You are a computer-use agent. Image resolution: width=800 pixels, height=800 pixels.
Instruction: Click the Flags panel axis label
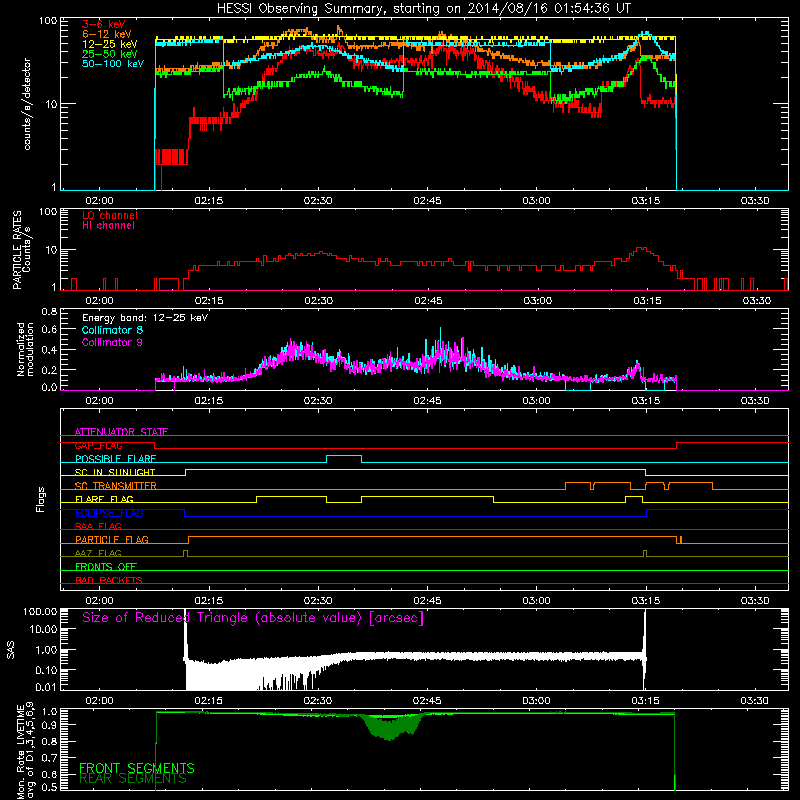coord(40,499)
